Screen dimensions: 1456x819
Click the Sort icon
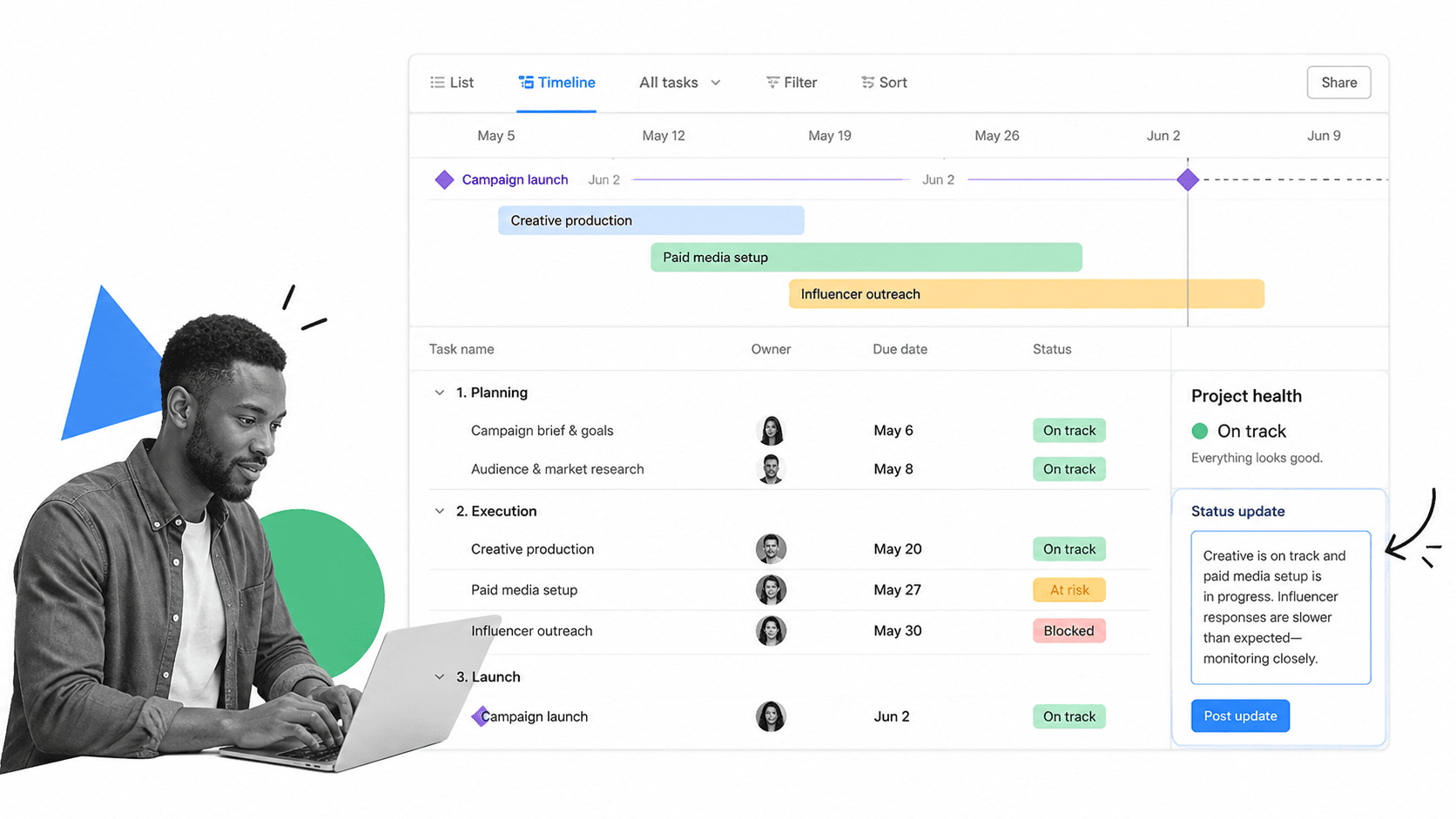867,83
